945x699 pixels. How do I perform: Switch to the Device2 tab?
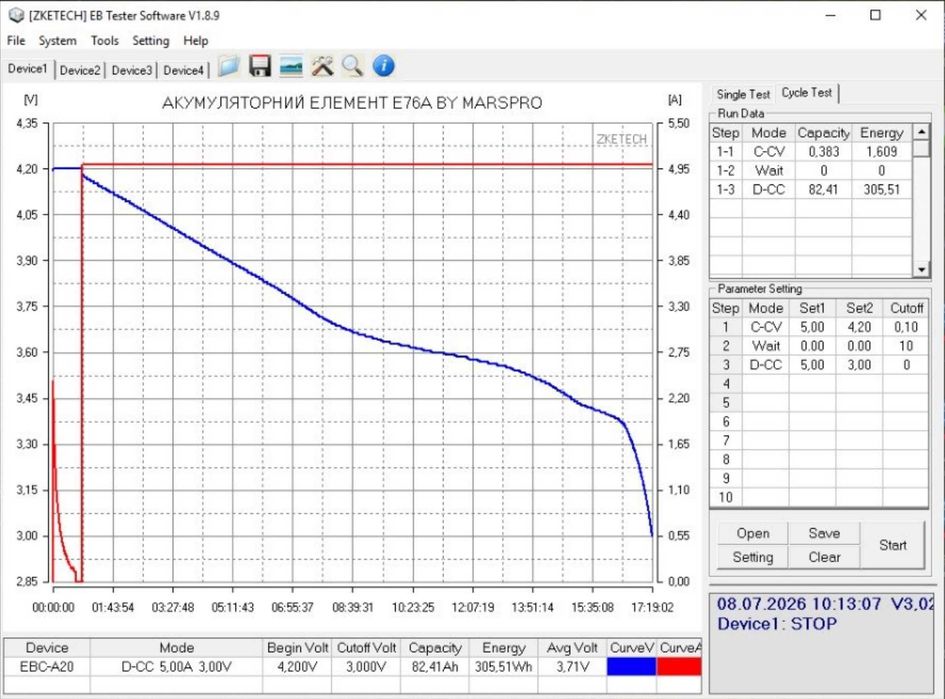[80, 71]
